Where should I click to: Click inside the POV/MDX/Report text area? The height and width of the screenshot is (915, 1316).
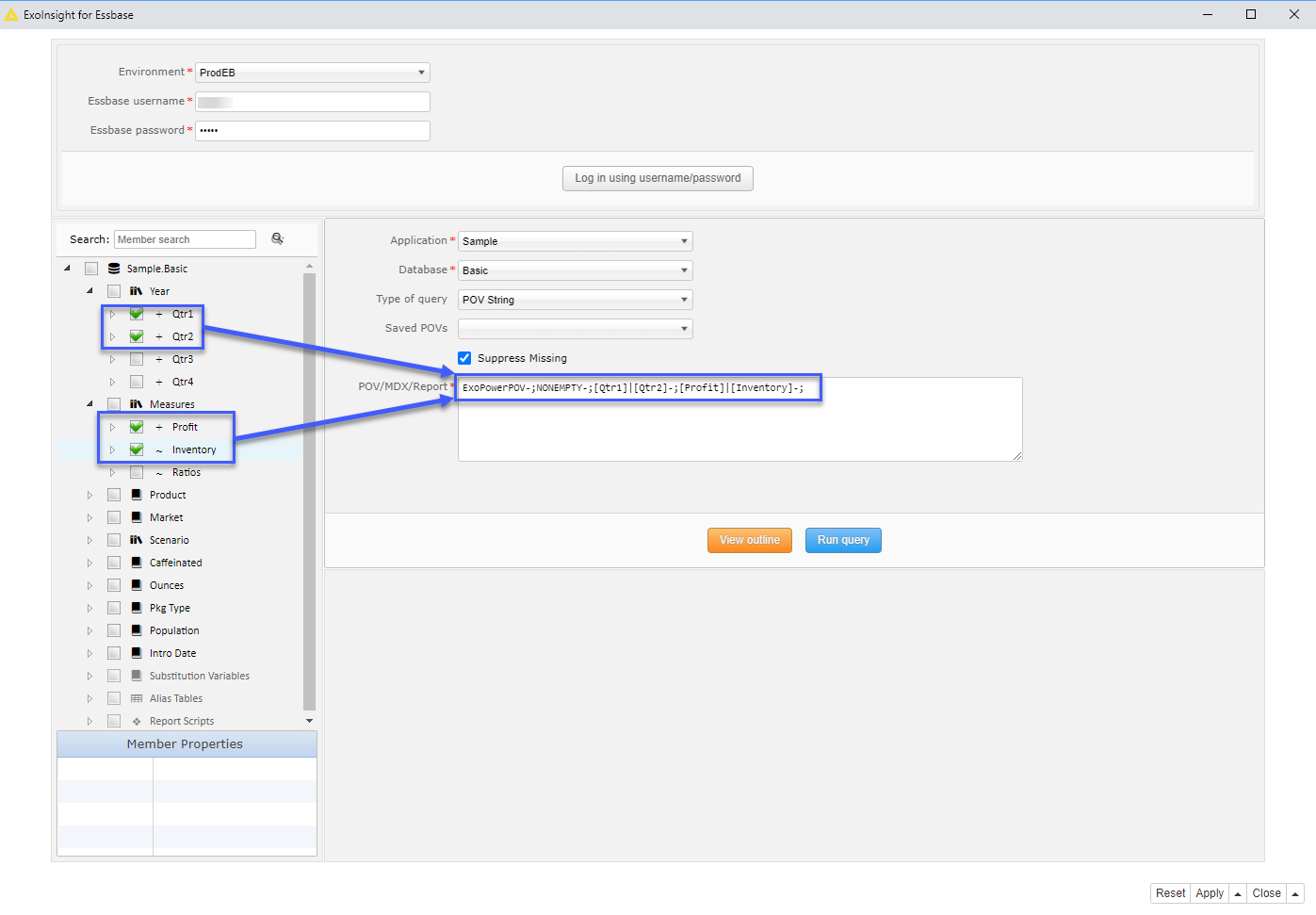click(x=740, y=419)
